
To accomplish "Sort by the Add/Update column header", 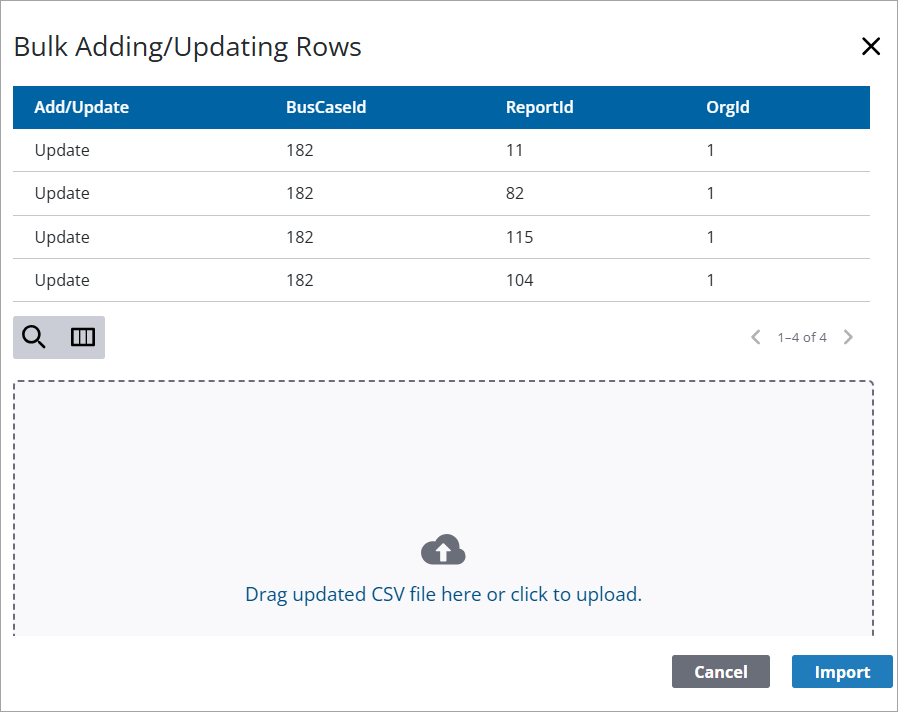I will click(x=82, y=107).
